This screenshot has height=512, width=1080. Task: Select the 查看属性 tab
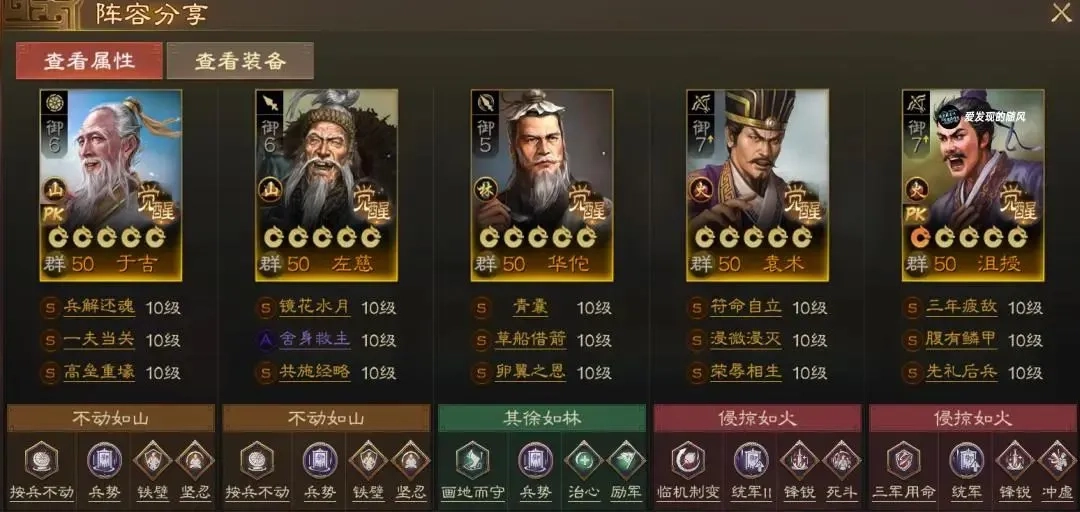tap(90, 61)
